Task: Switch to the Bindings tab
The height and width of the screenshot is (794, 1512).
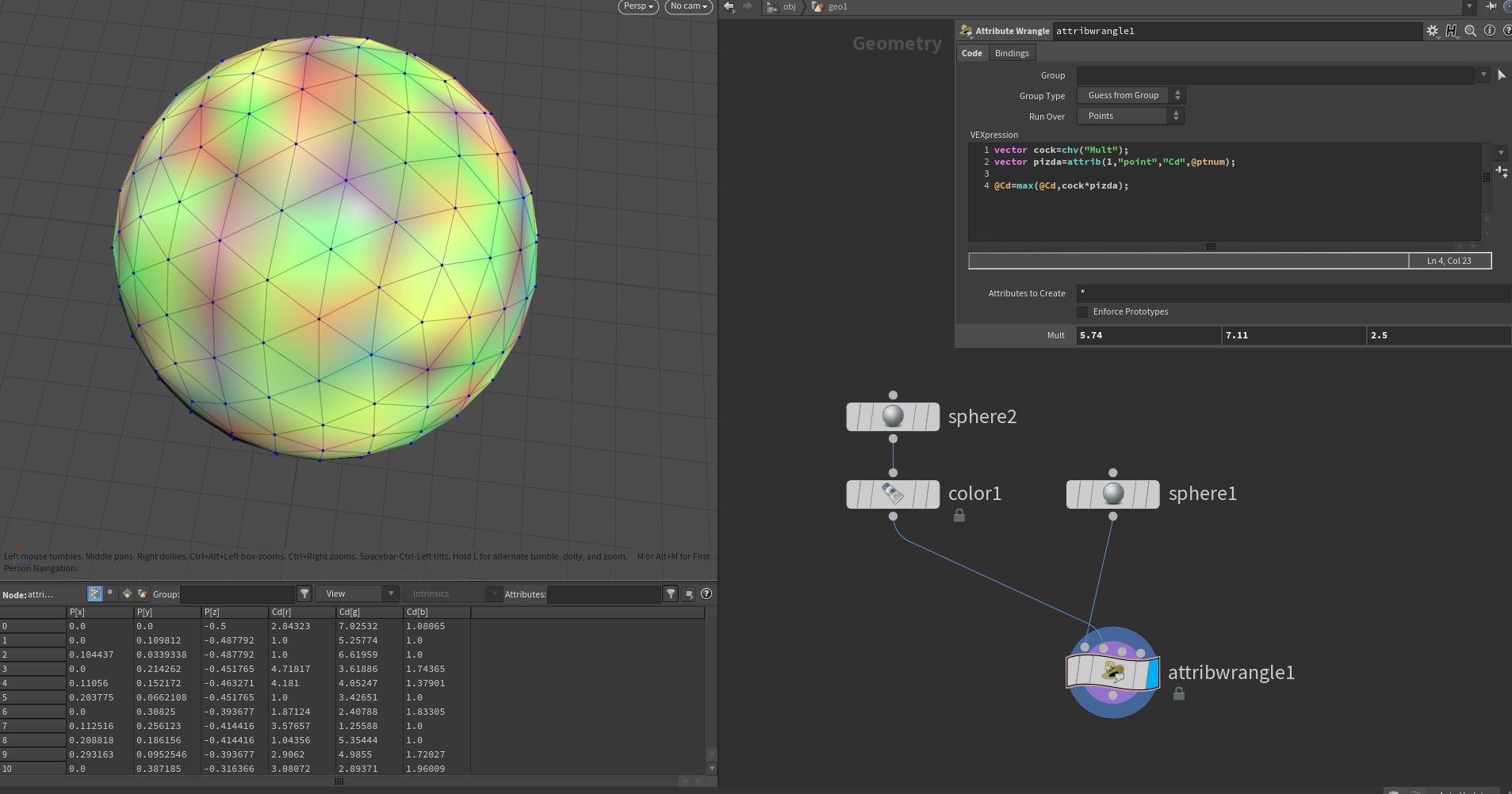Action: tap(1012, 53)
